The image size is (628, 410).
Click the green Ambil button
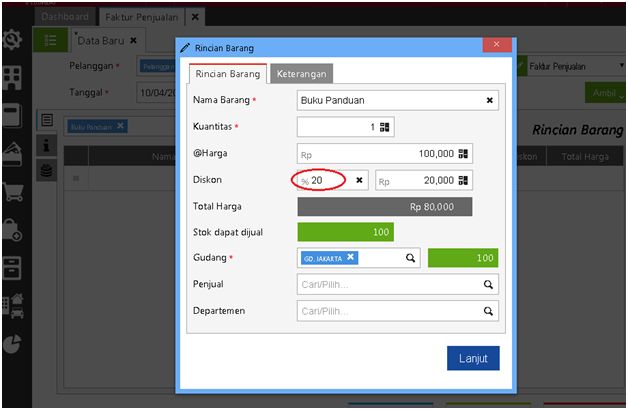[606, 93]
